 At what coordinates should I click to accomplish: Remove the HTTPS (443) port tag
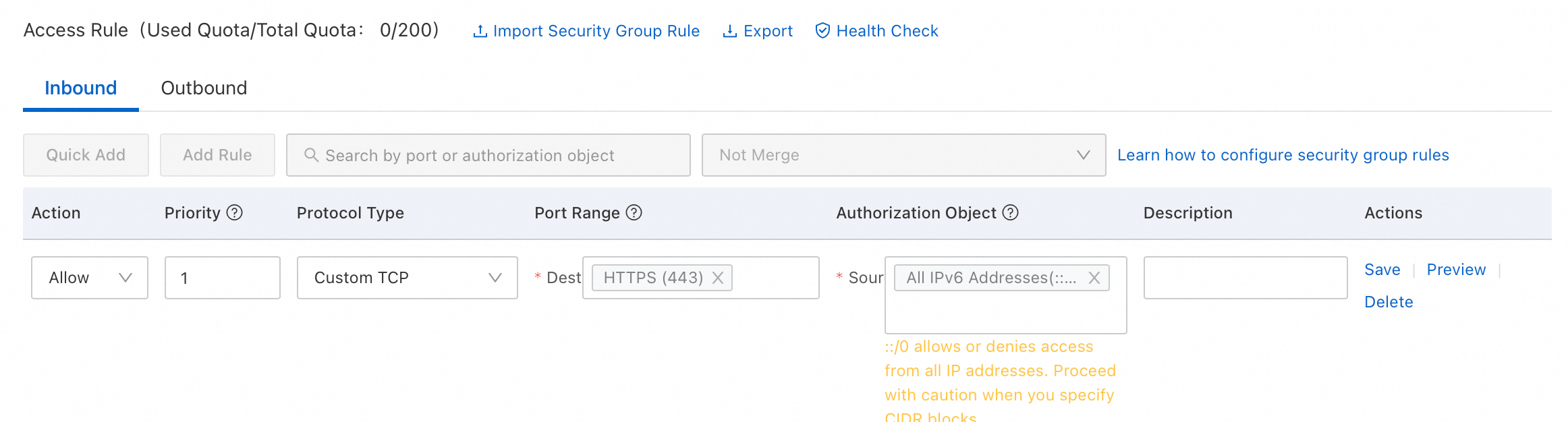tap(718, 278)
